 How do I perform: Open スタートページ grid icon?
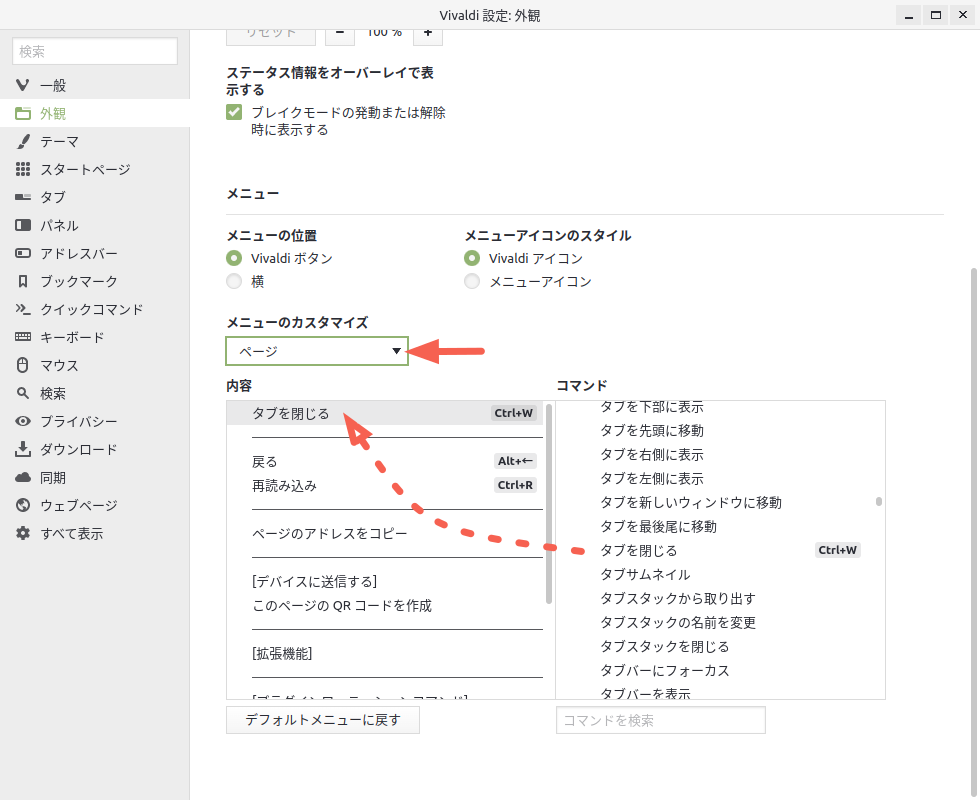pyautogui.click(x=22, y=169)
